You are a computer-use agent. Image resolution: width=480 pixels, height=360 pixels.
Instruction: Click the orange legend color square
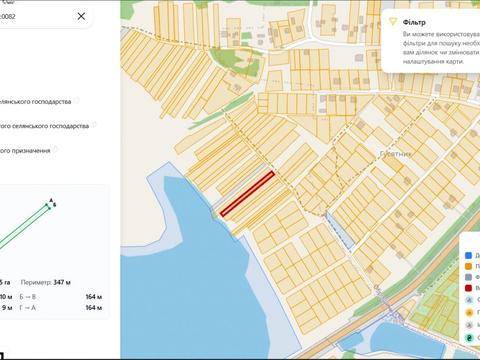[469, 266]
